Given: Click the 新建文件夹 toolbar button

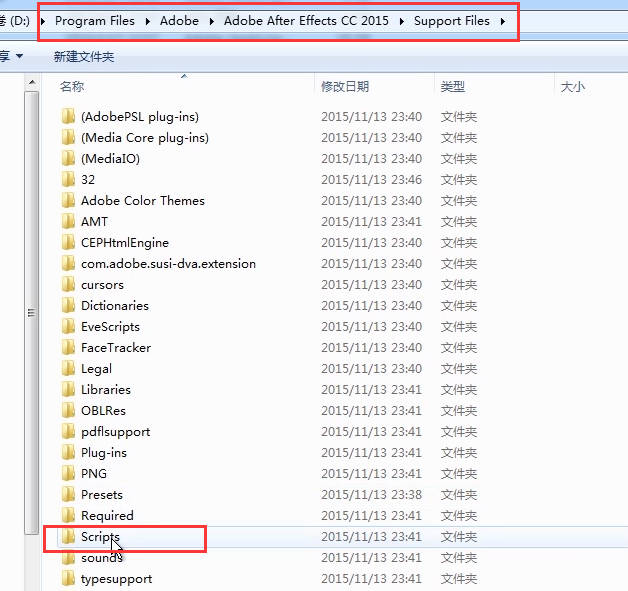Looking at the screenshot, I should click(84, 56).
